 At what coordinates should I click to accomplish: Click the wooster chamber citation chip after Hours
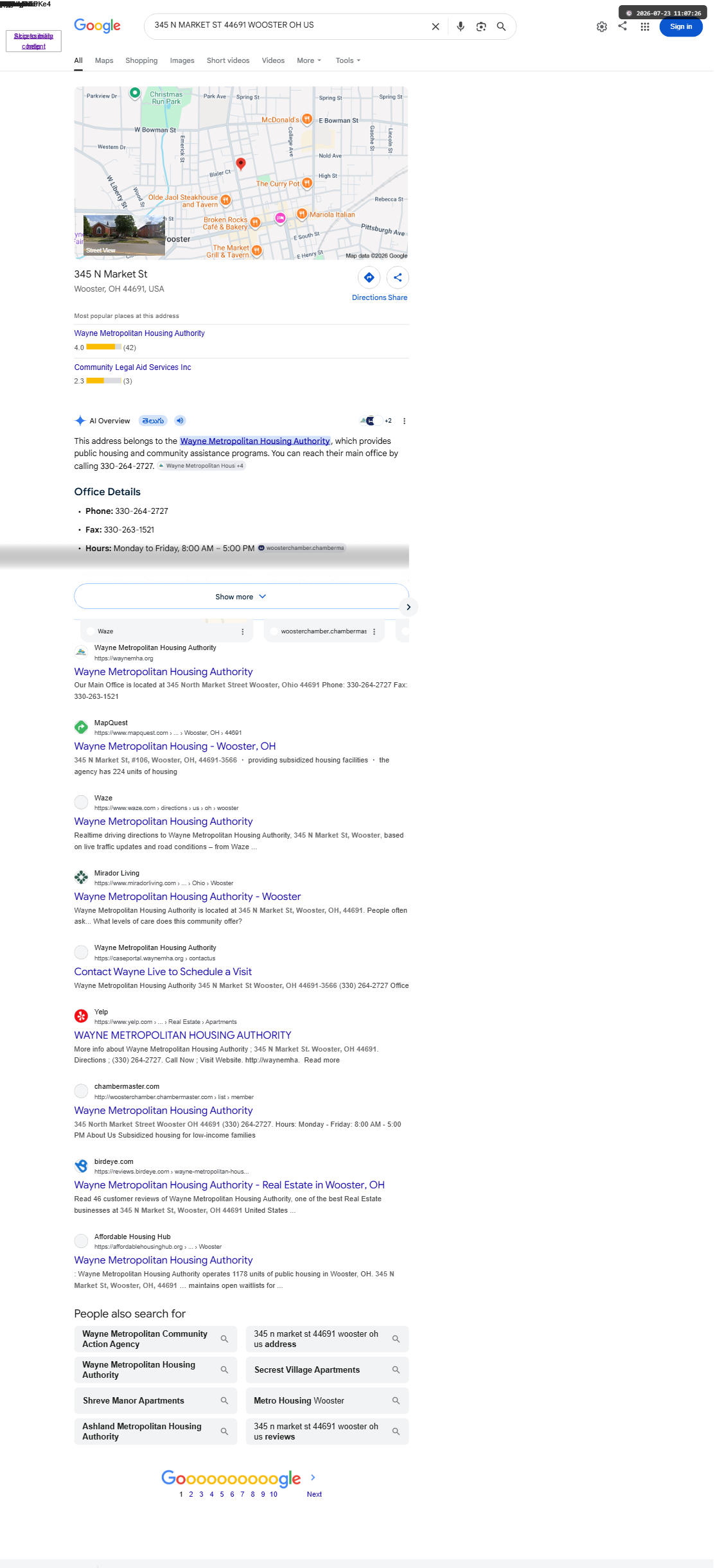point(302,548)
